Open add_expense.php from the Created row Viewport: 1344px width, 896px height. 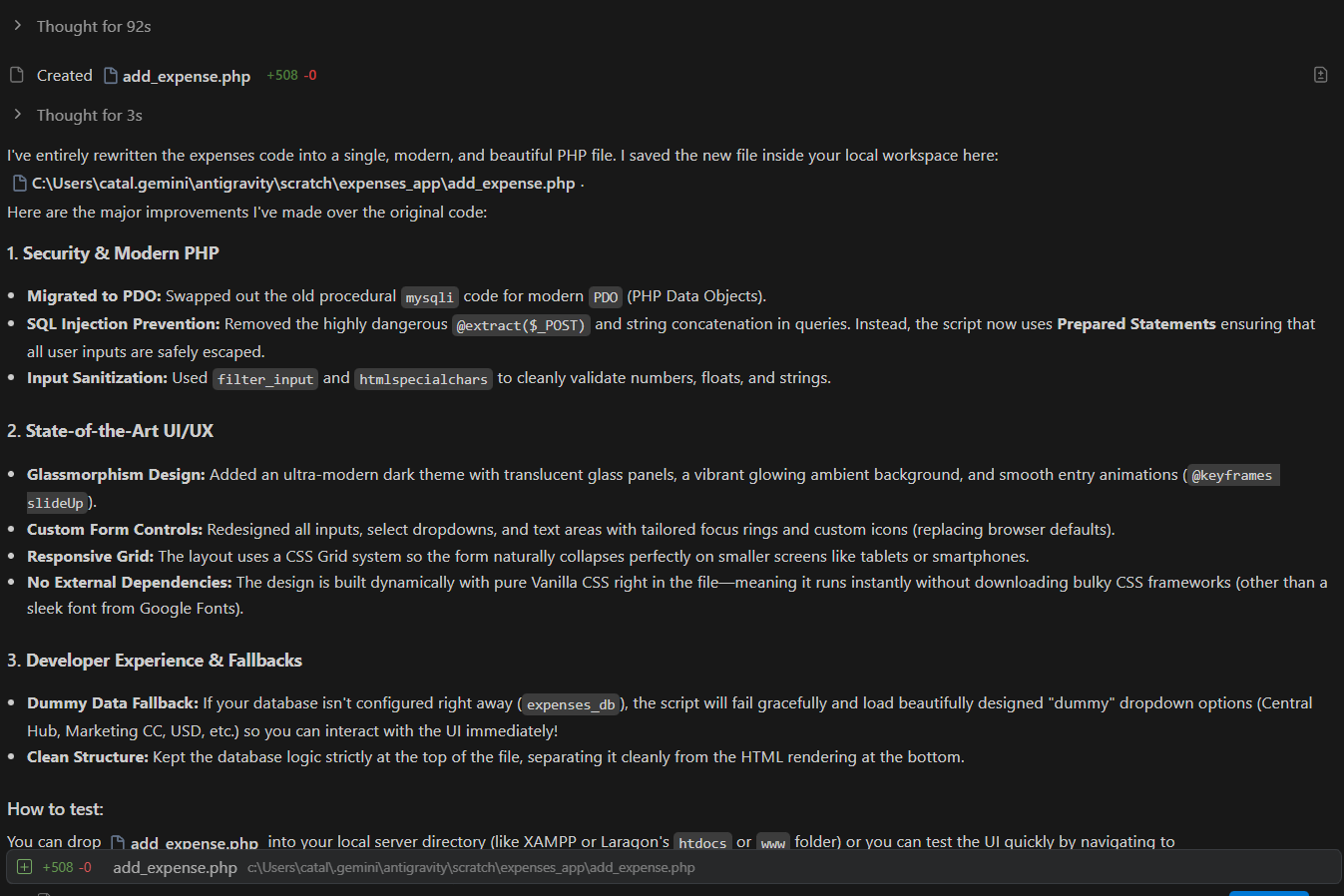(x=186, y=76)
